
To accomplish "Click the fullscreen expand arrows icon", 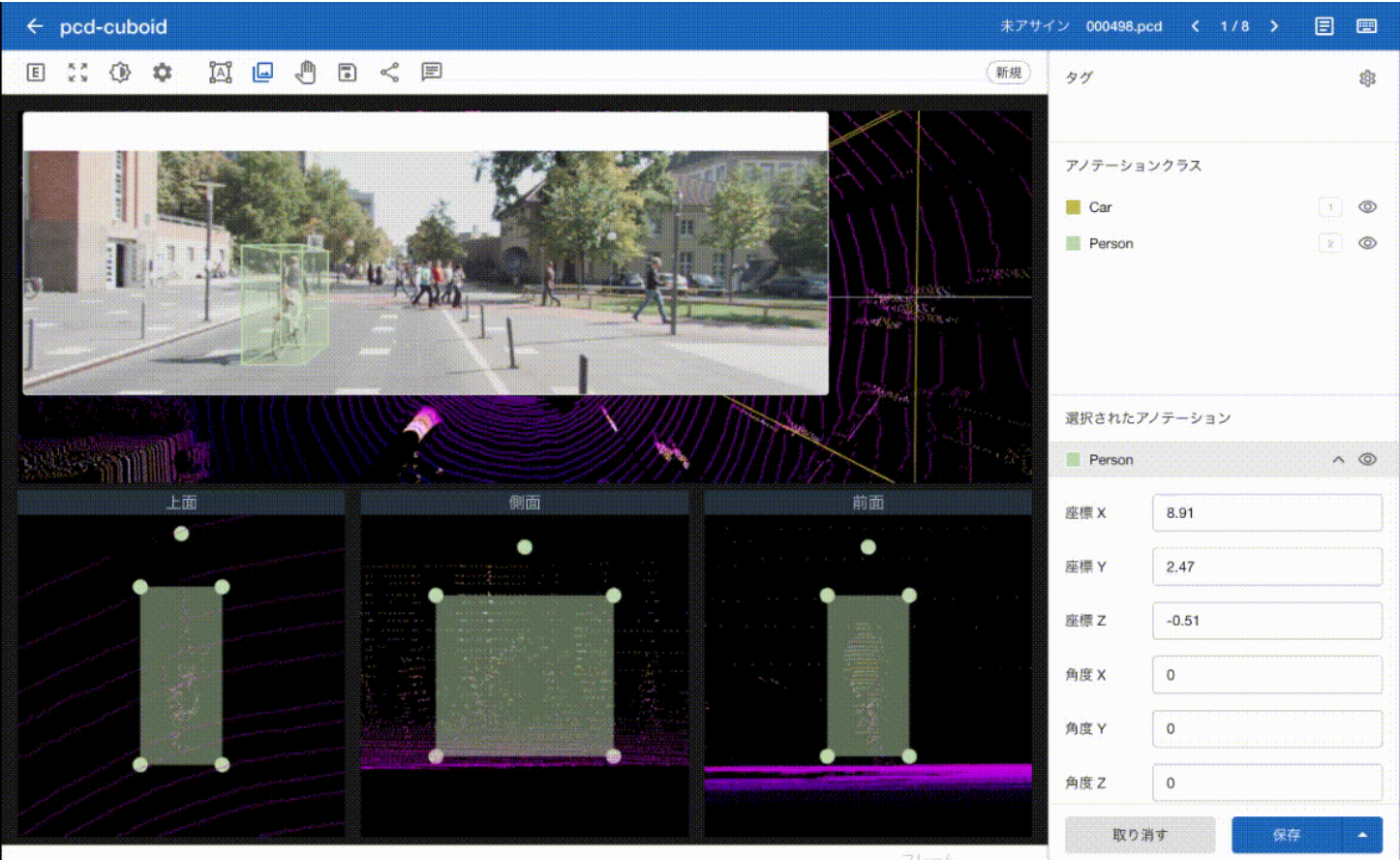I will click(77, 73).
